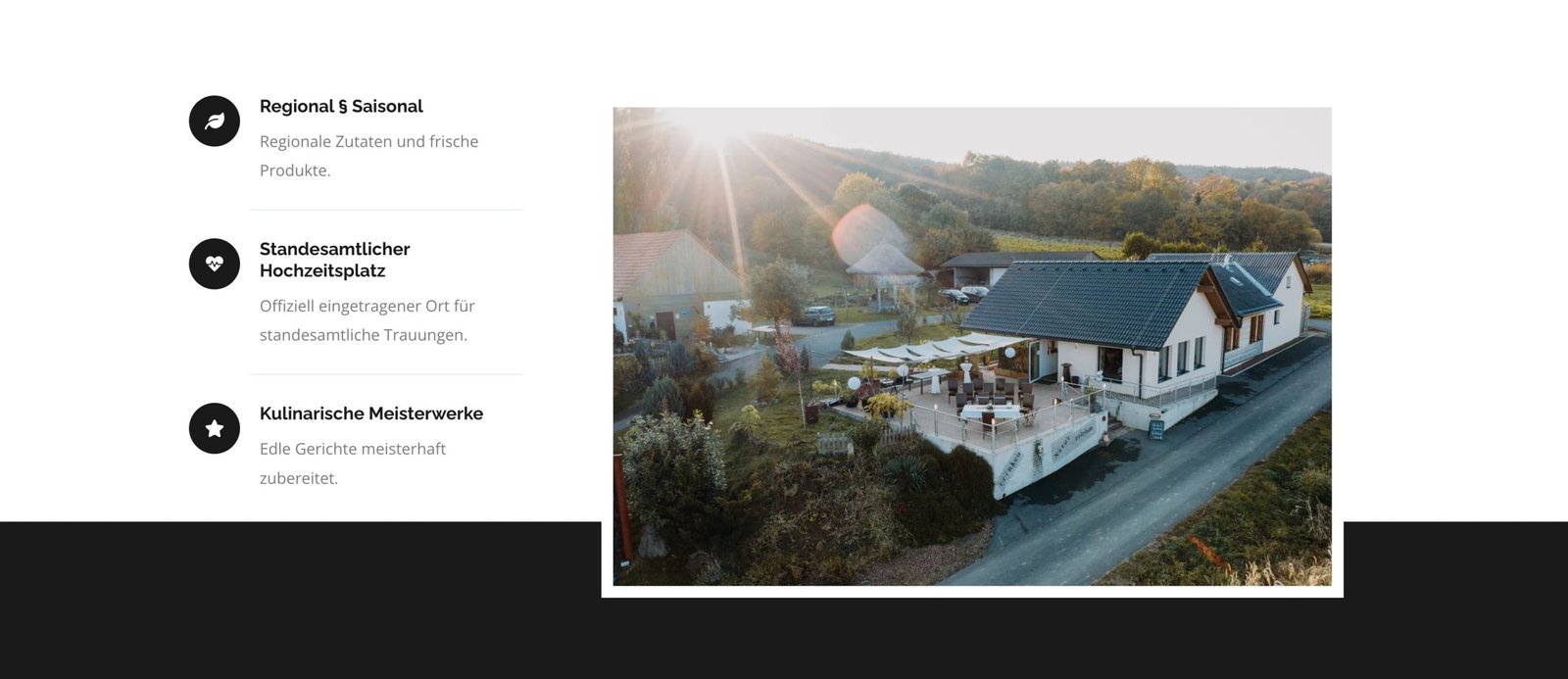
Task: Click the text about standesamtliche Trauungen
Action: click(367, 320)
